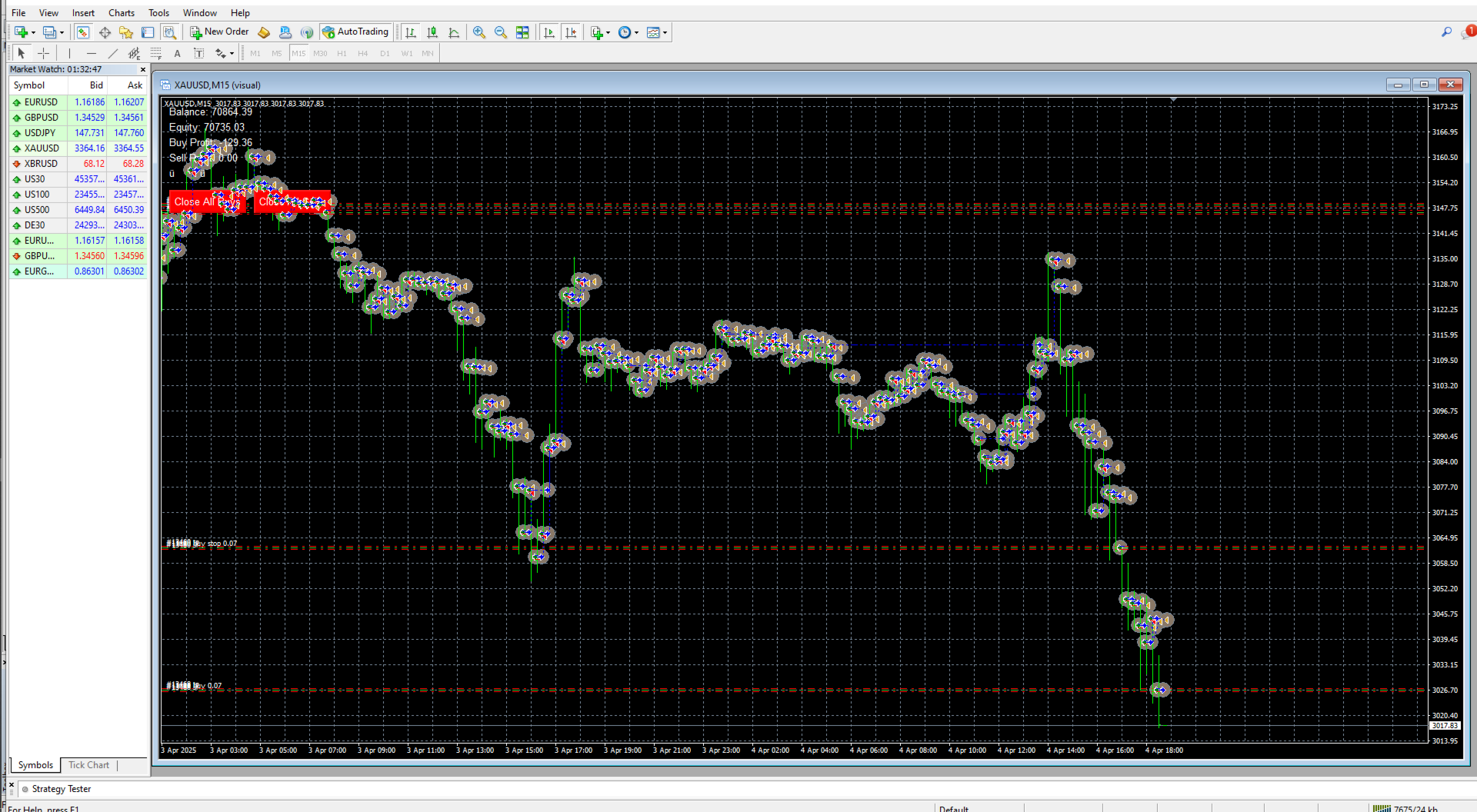Tile chart windows icon
Screen dimensions: 1477x812
[522, 32]
